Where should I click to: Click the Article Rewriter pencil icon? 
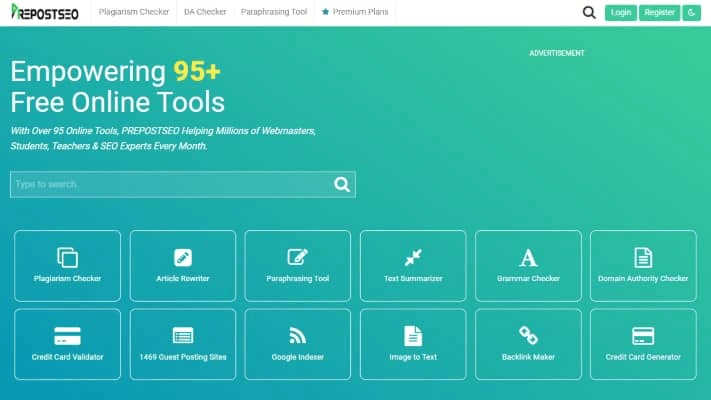coord(183,257)
